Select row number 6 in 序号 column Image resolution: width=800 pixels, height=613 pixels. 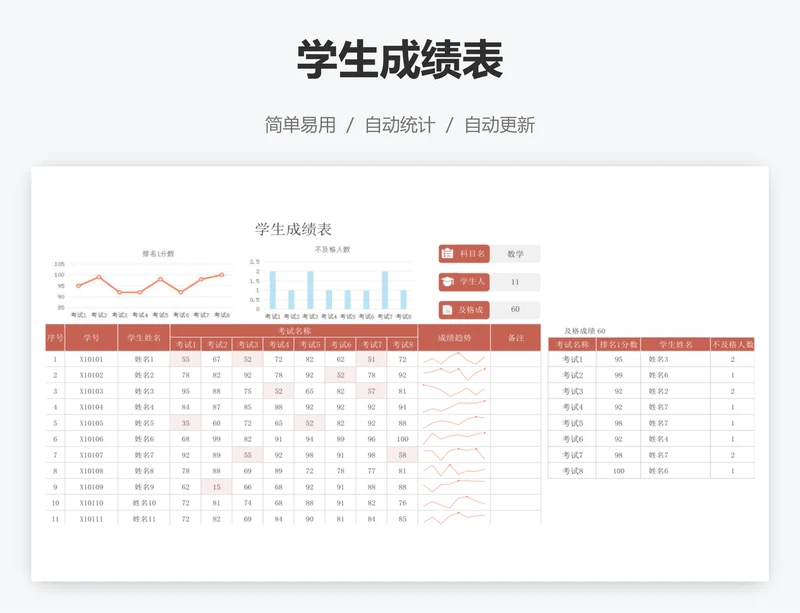[x=55, y=439]
